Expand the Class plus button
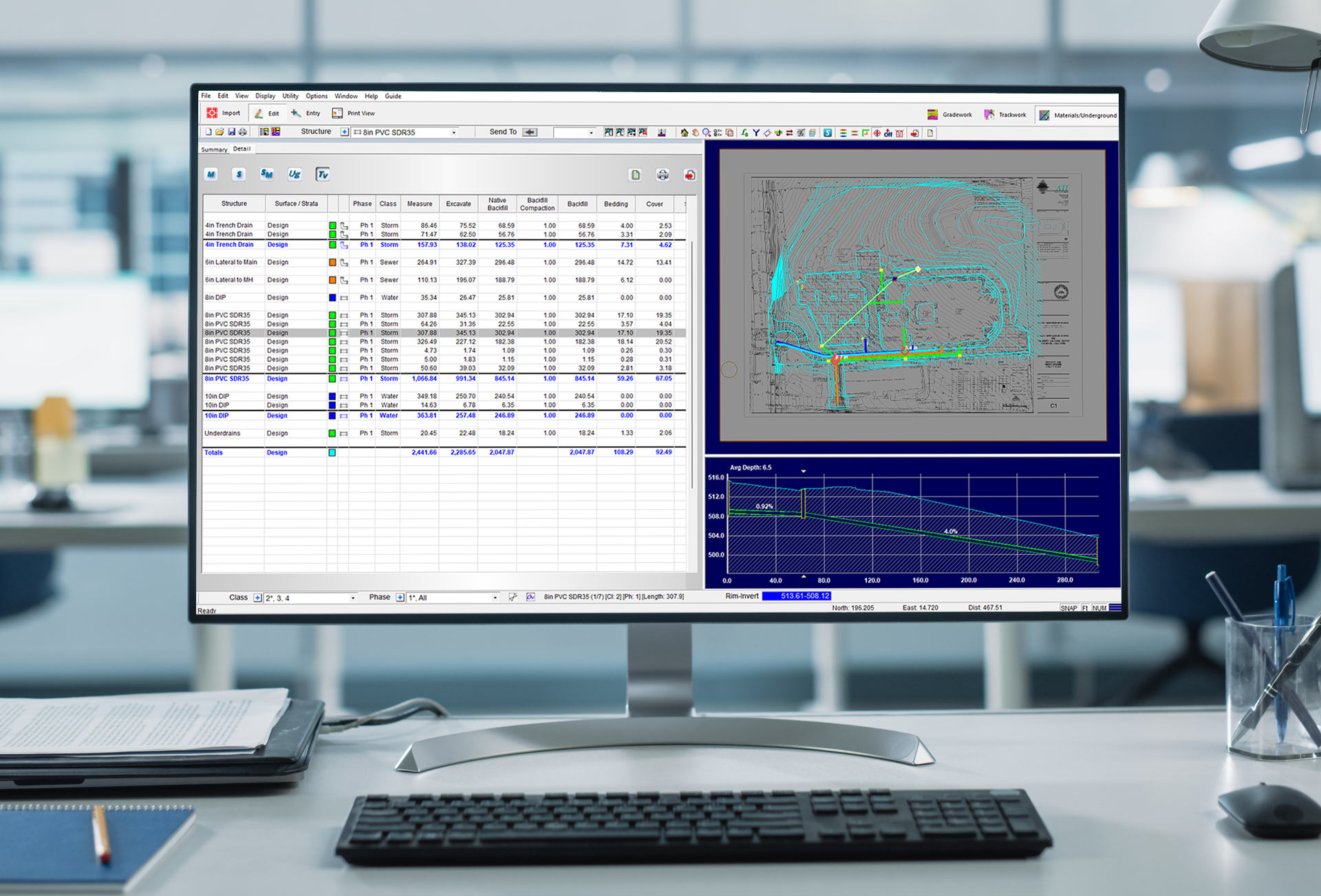The height and width of the screenshot is (896, 1321). click(257, 598)
